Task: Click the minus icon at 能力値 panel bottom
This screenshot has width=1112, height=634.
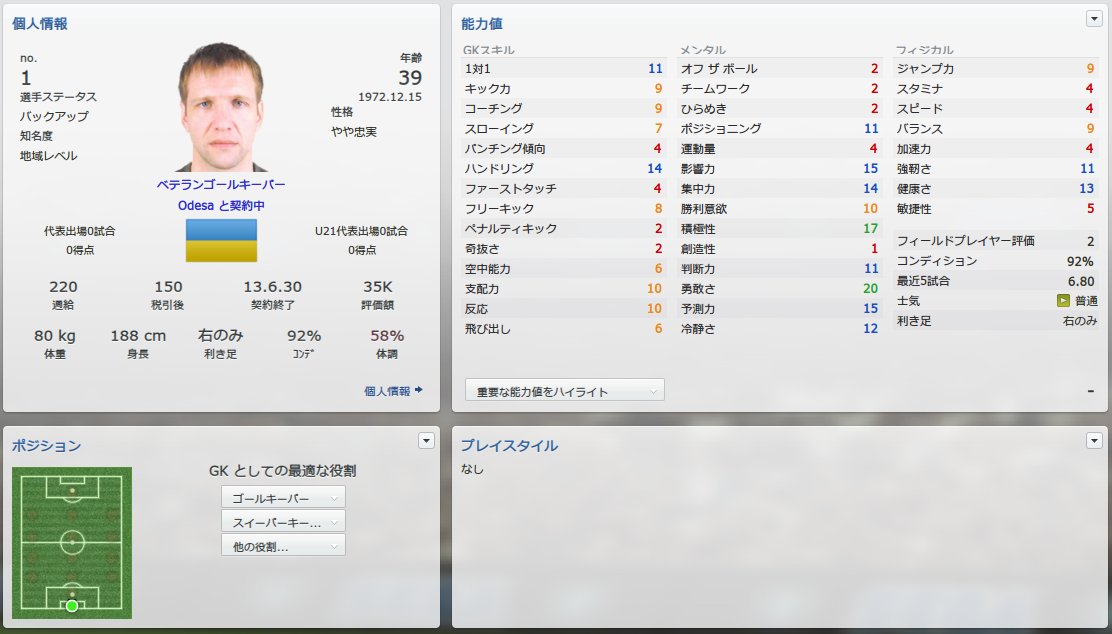Action: pyautogui.click(x=1090, y=391)
